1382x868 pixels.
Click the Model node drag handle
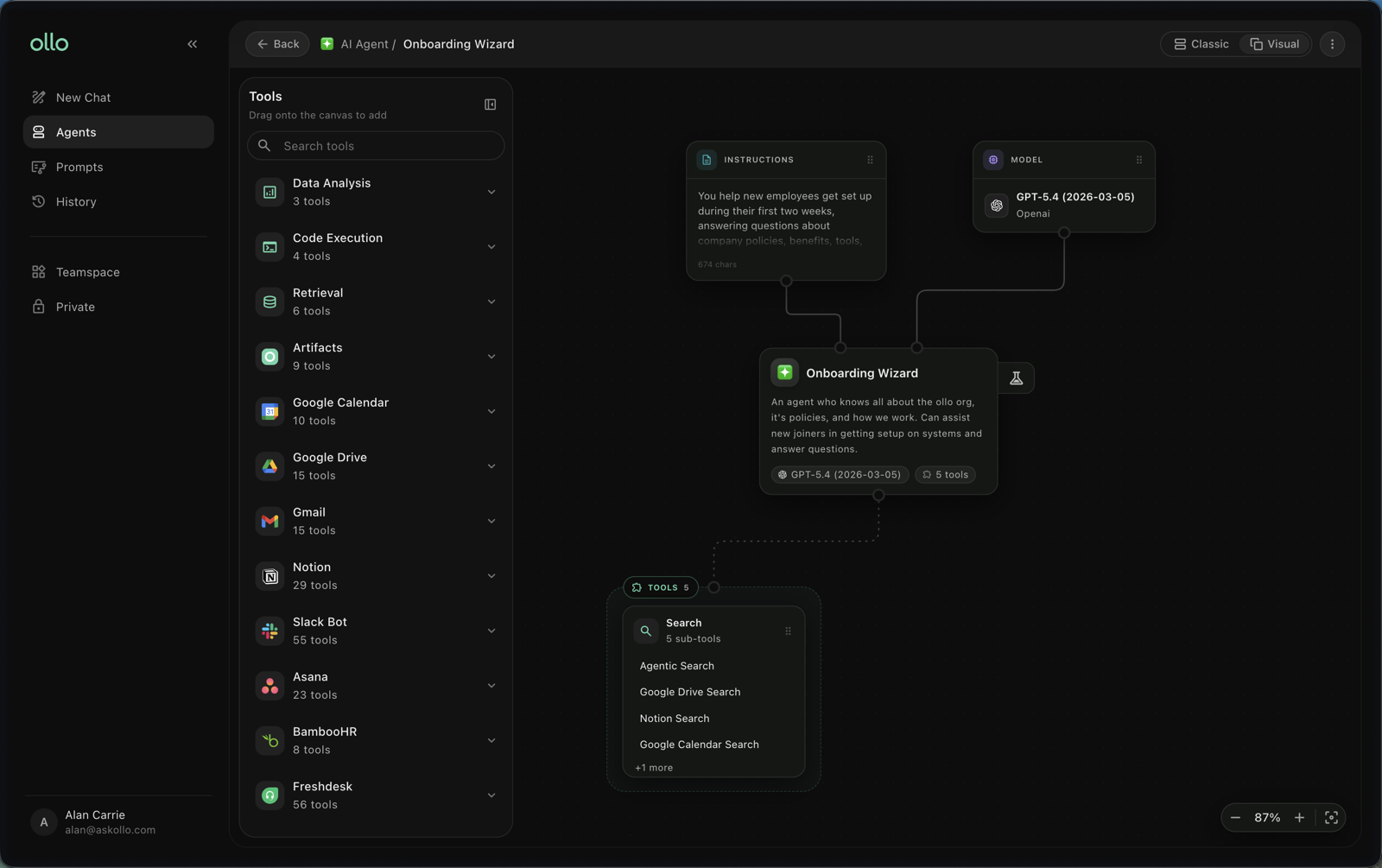pyautogui.click(x=1138, y=160)
